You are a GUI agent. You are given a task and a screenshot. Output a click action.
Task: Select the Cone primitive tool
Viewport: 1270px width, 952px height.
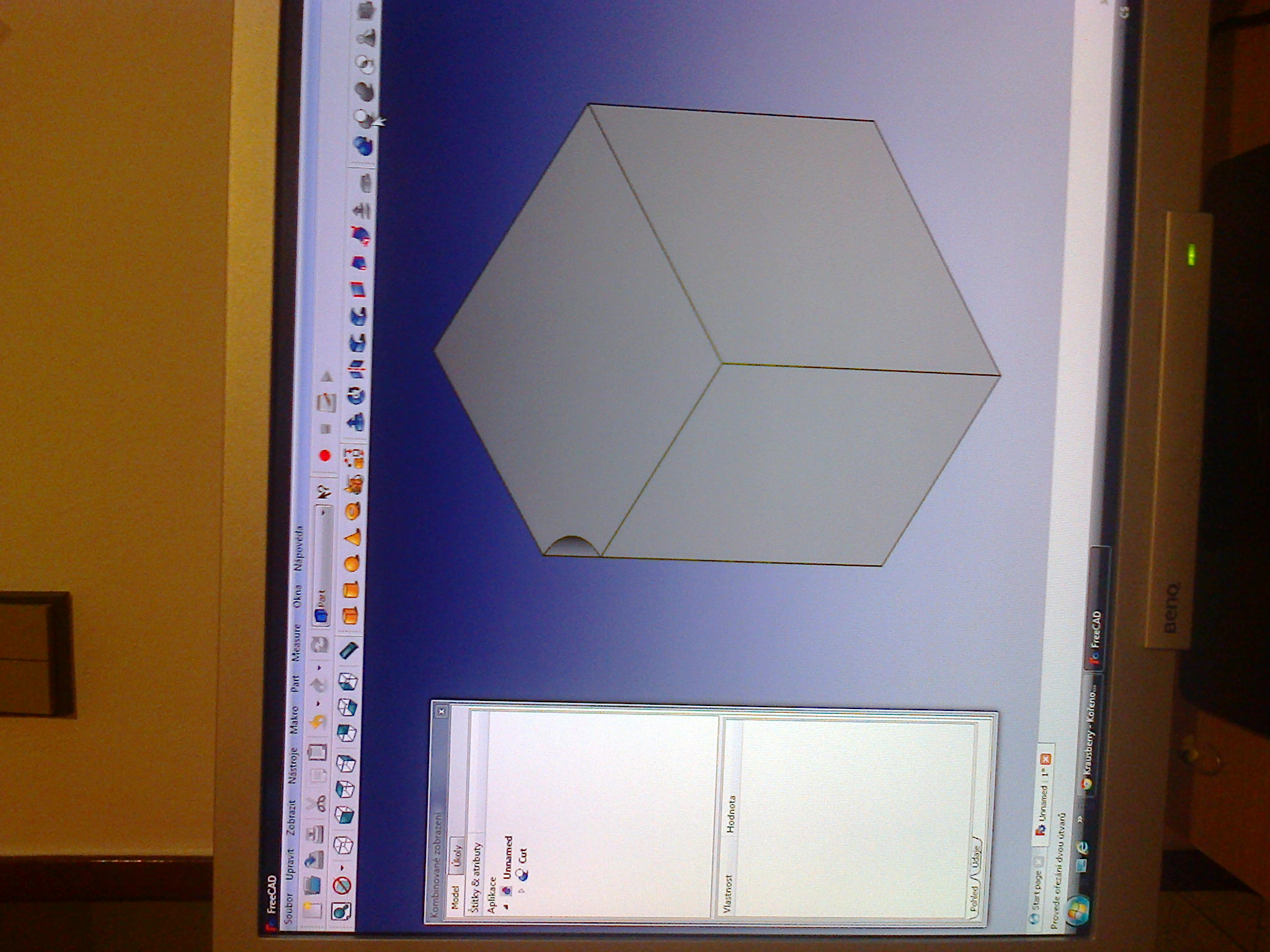point(353,538)
